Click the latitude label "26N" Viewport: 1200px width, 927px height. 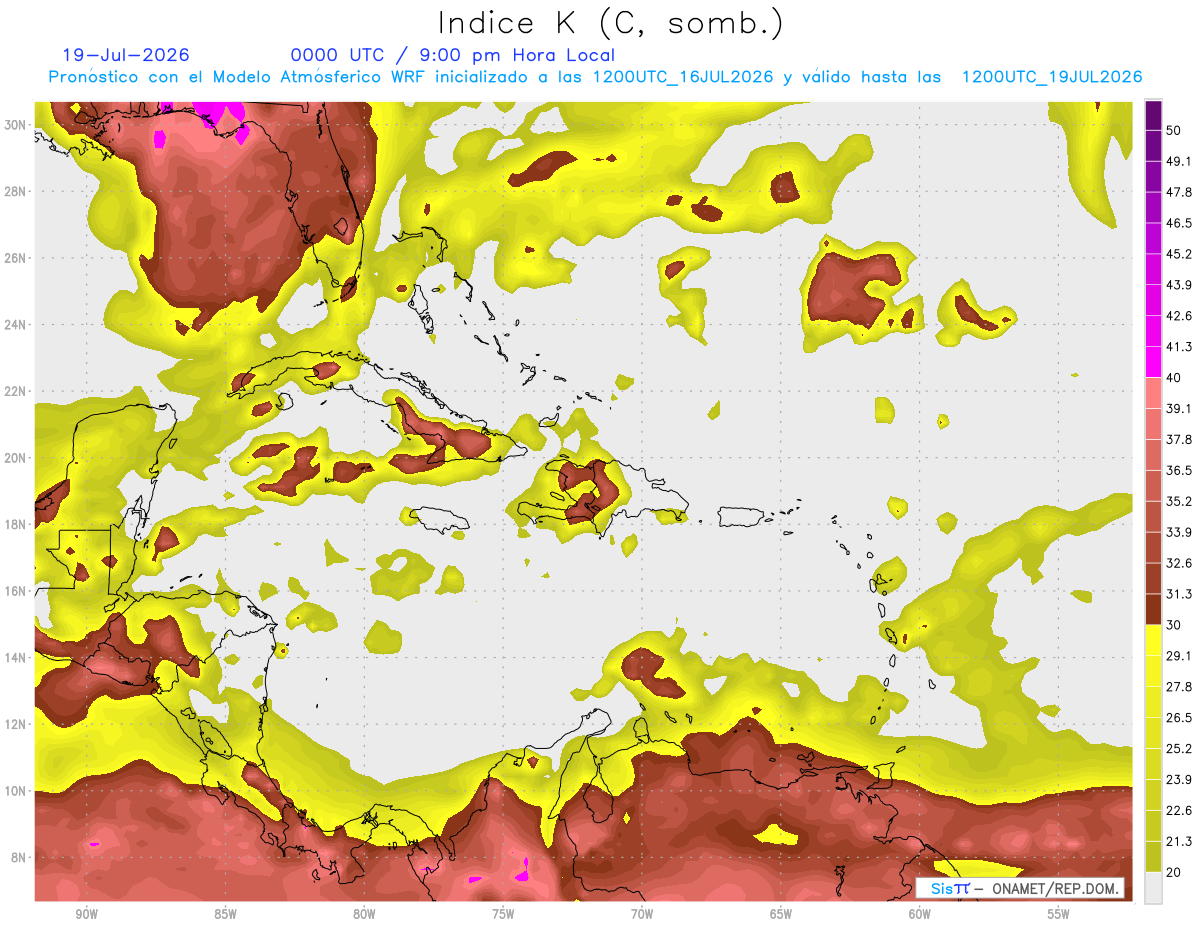click(x=16, y=258)
